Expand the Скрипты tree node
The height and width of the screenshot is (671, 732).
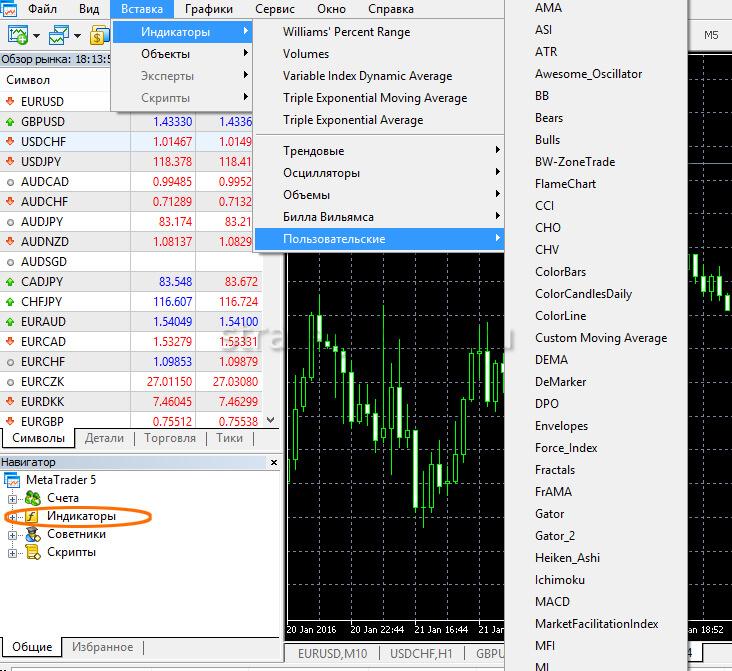click(x=13, y=552)
